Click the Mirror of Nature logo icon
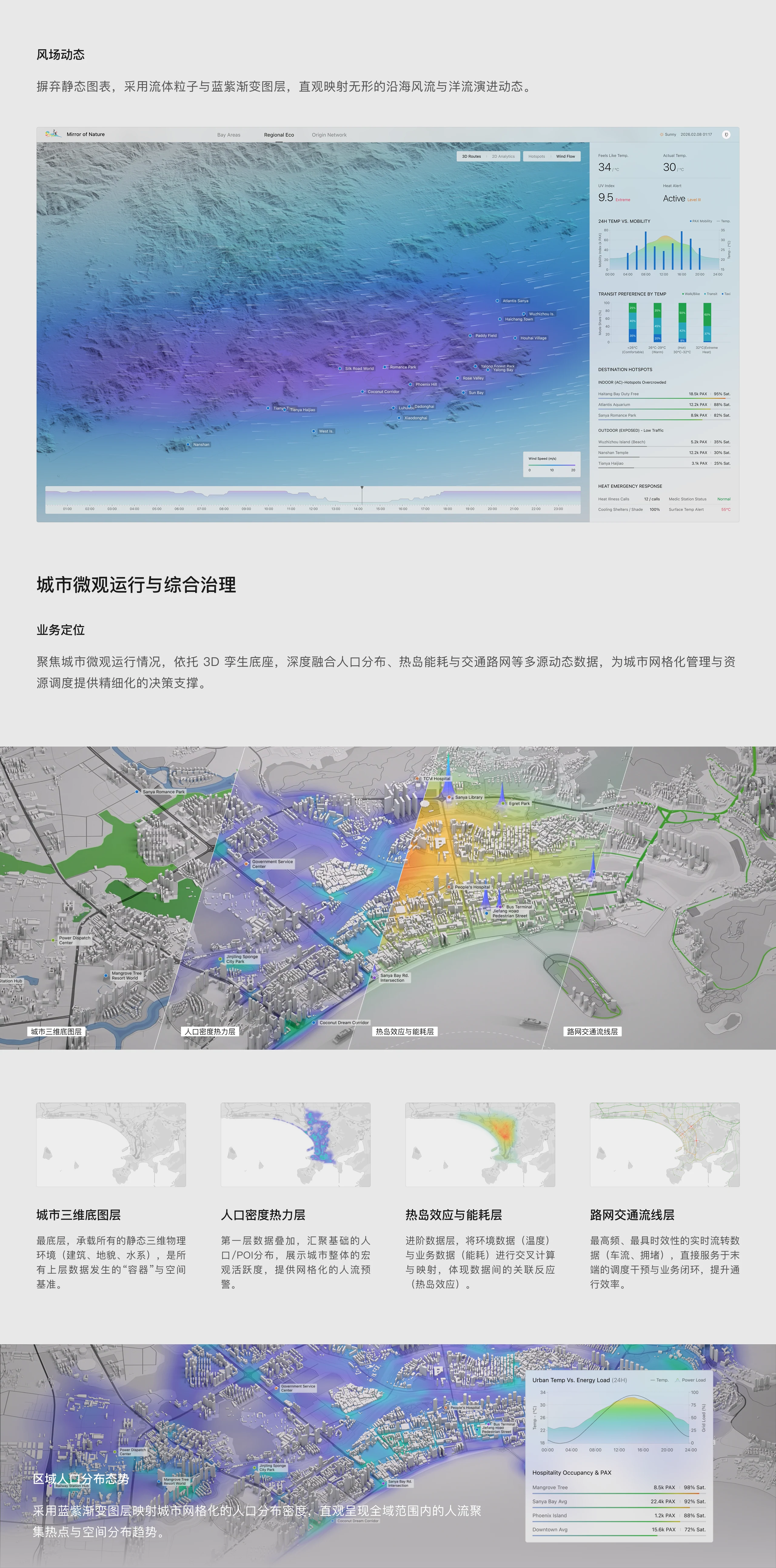This screenshot has height=1568, width=776. pos(53,134)
